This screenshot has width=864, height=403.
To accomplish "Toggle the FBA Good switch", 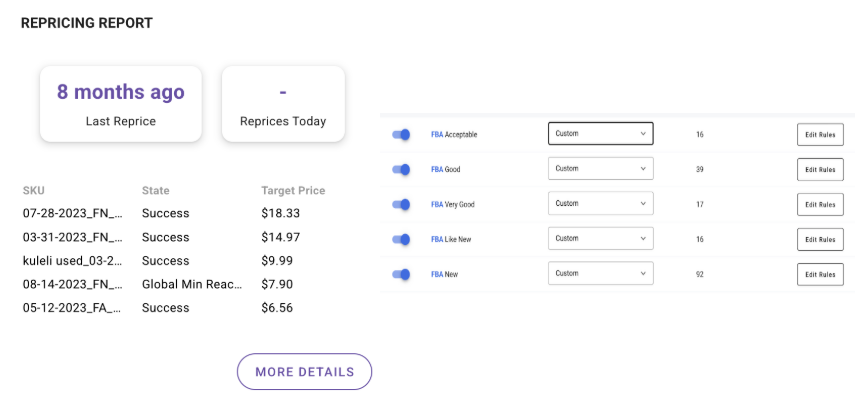I will (401, 169).
